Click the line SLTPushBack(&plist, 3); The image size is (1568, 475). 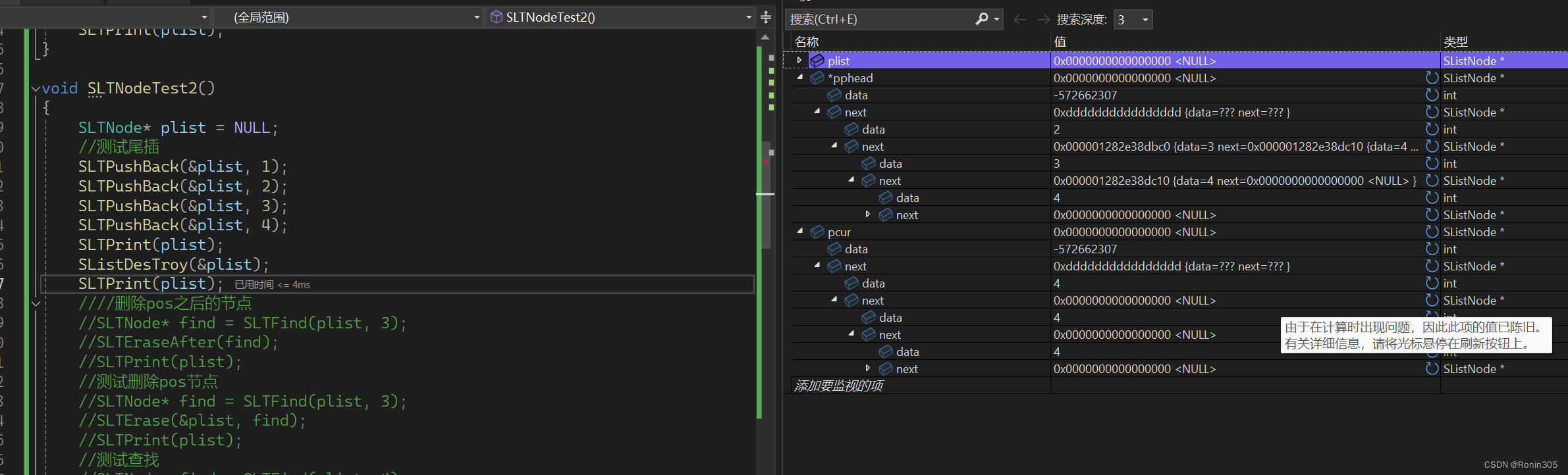click(x=182, y=206)
